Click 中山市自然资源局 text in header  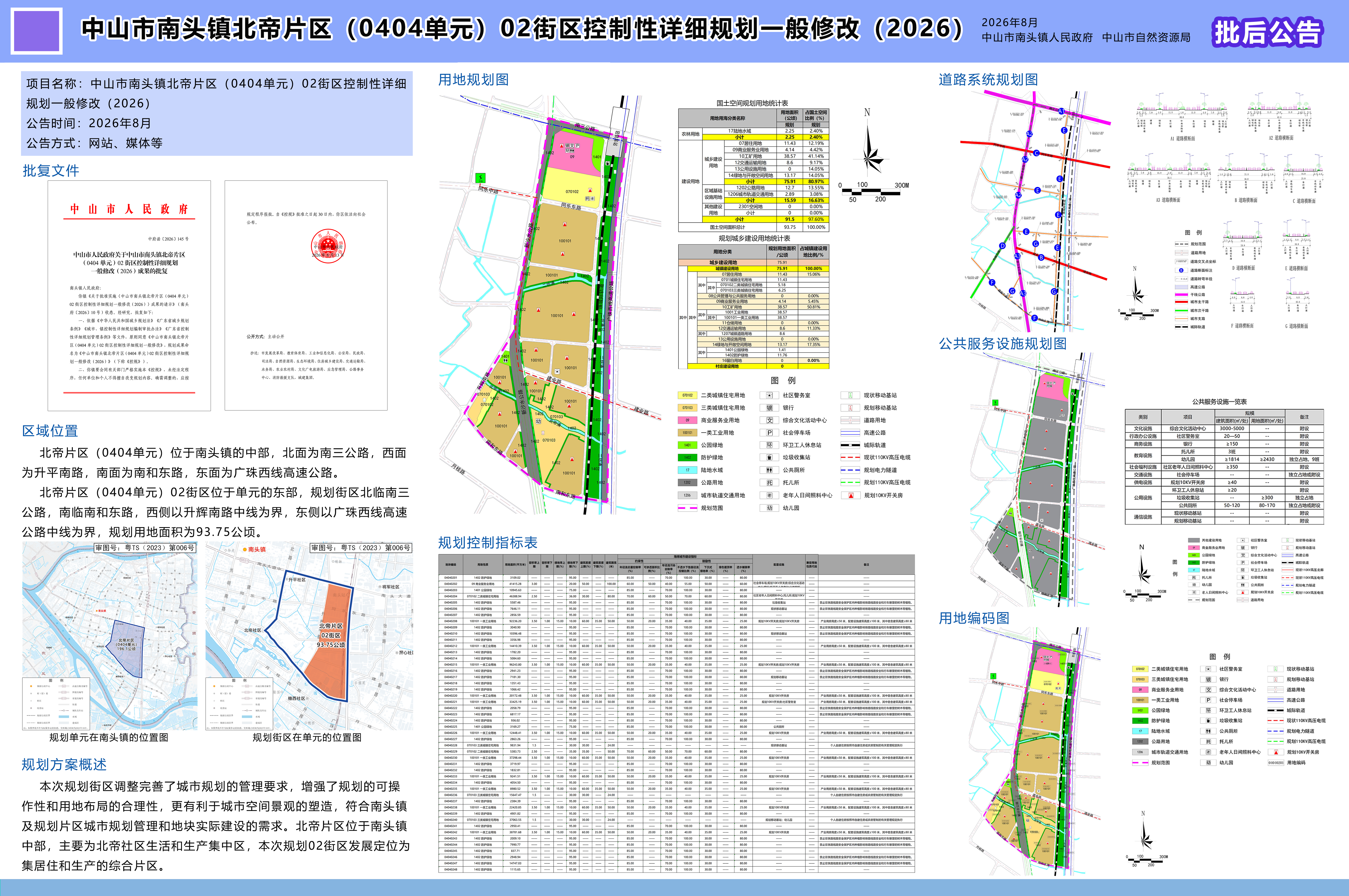(1146, 38)
